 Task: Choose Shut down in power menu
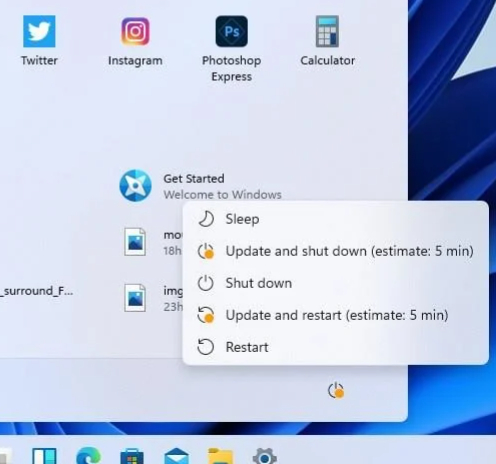[336, 283]
